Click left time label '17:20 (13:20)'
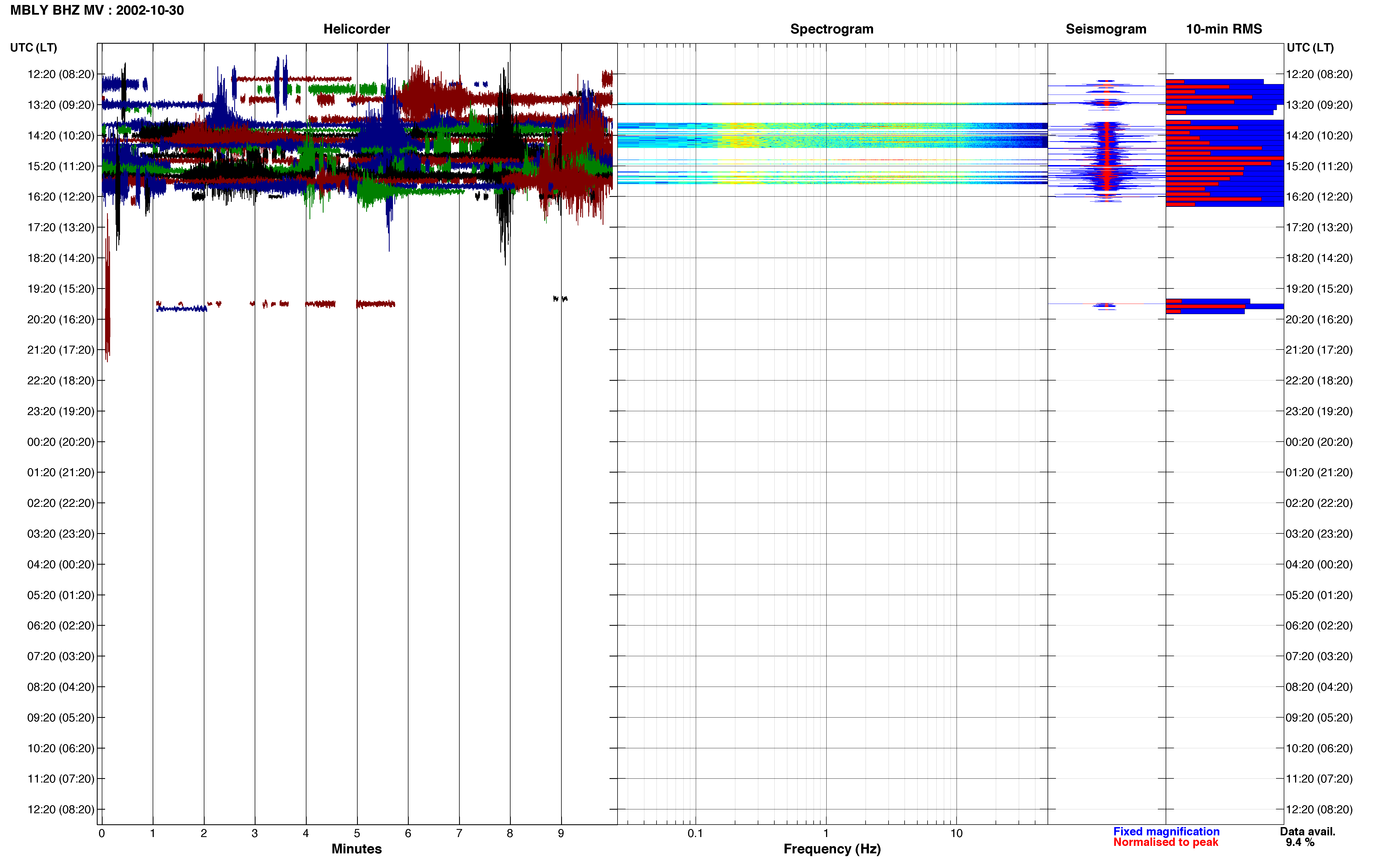 [61, 227]
